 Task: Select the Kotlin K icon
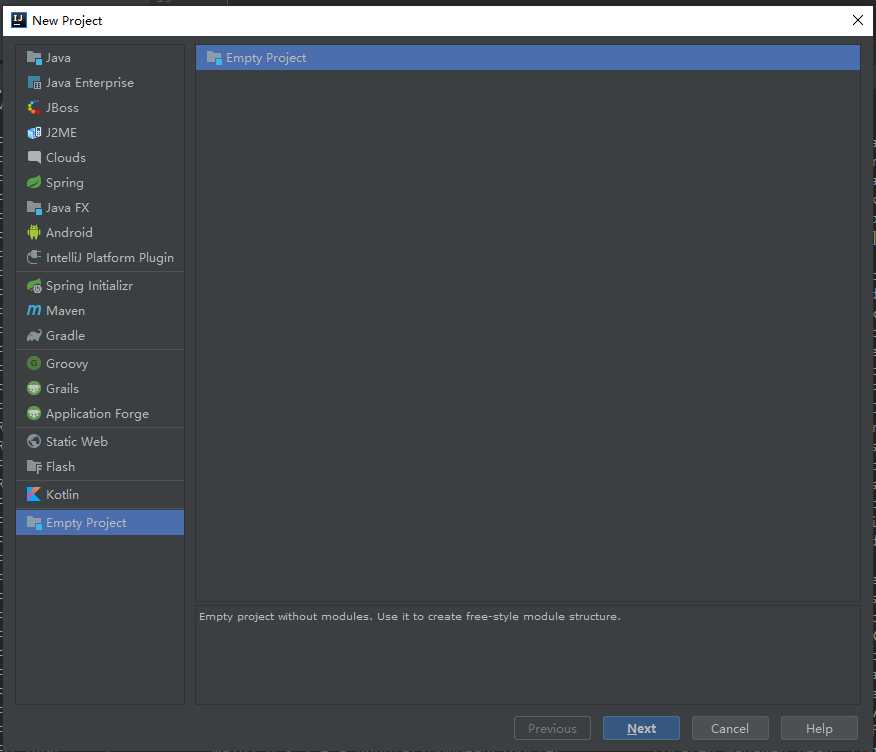coord(34,494)
